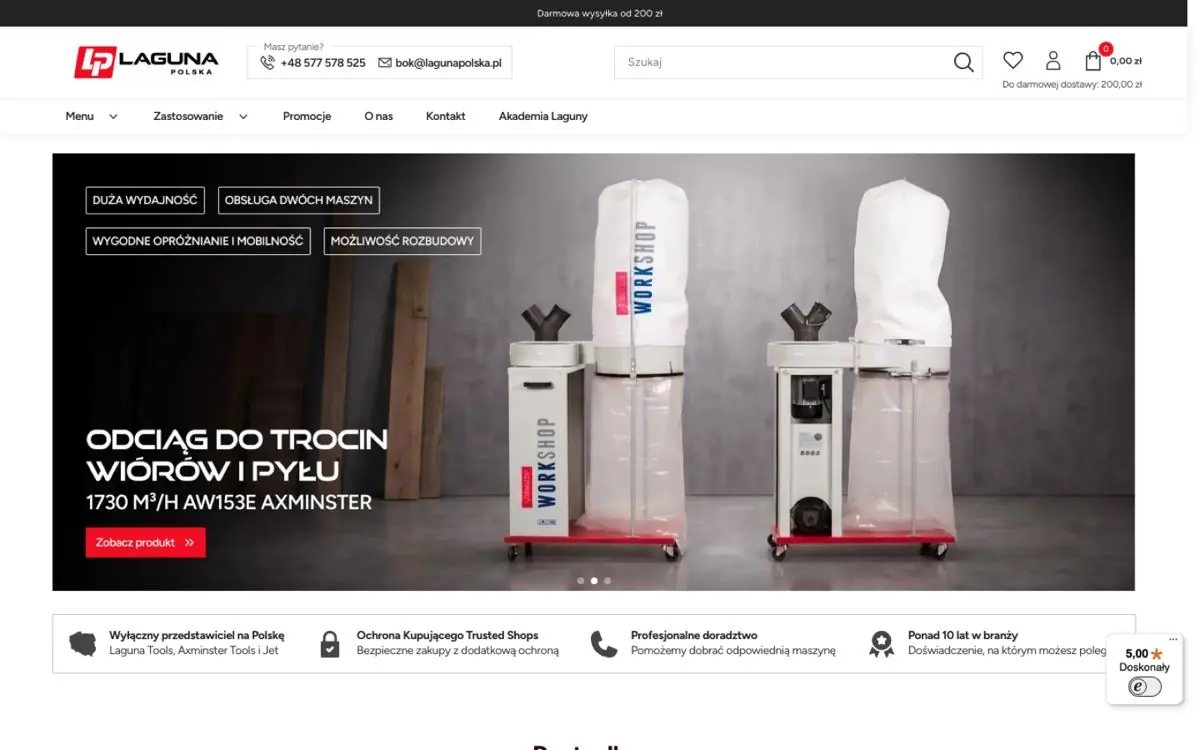Open the O nas menu item

tap(379, 116)
